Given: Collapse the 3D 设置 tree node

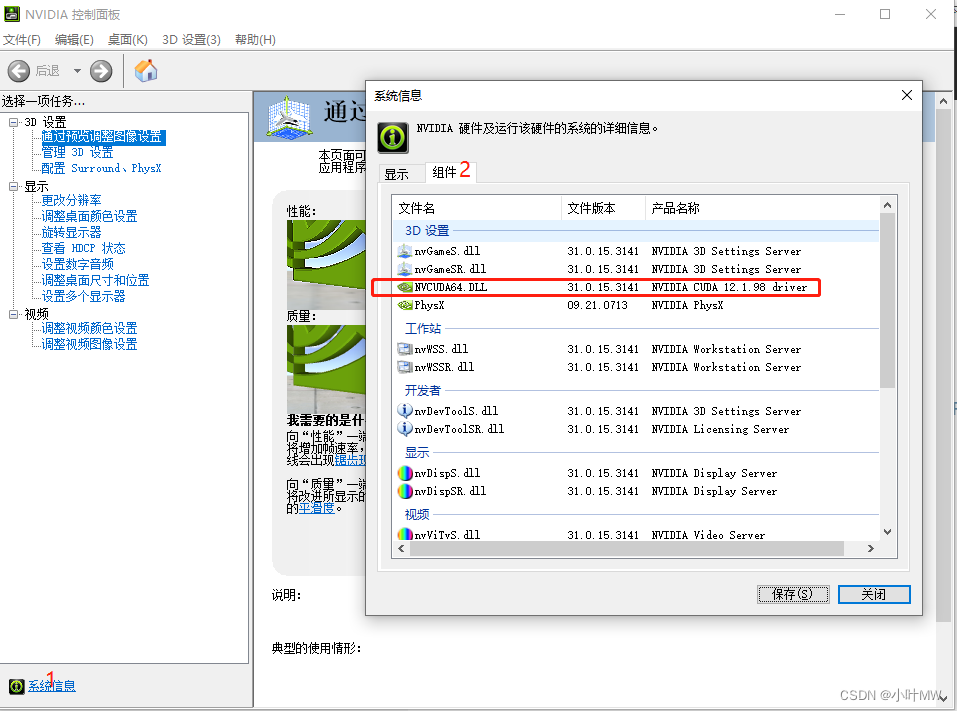Looking at the screenshot, I should click(x=13, y=122).
